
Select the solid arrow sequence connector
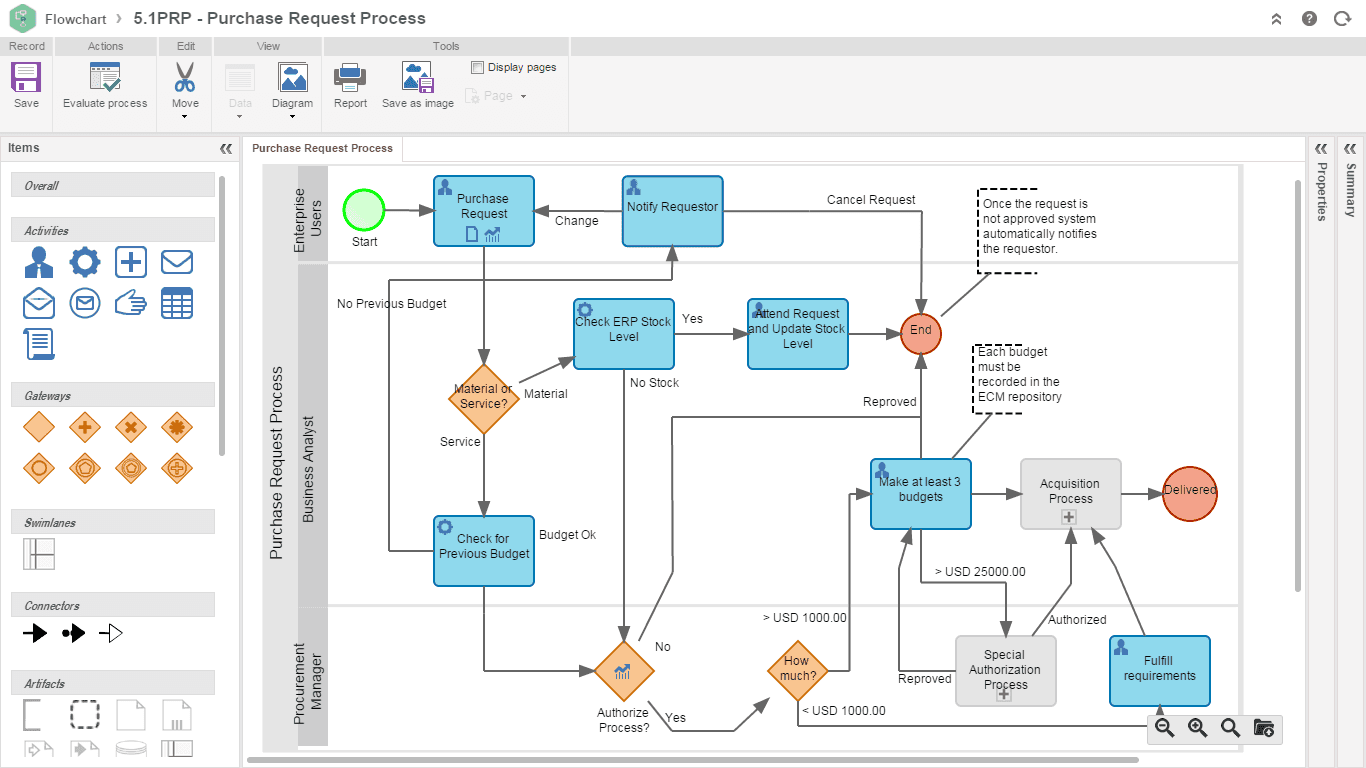click(35, 633)
